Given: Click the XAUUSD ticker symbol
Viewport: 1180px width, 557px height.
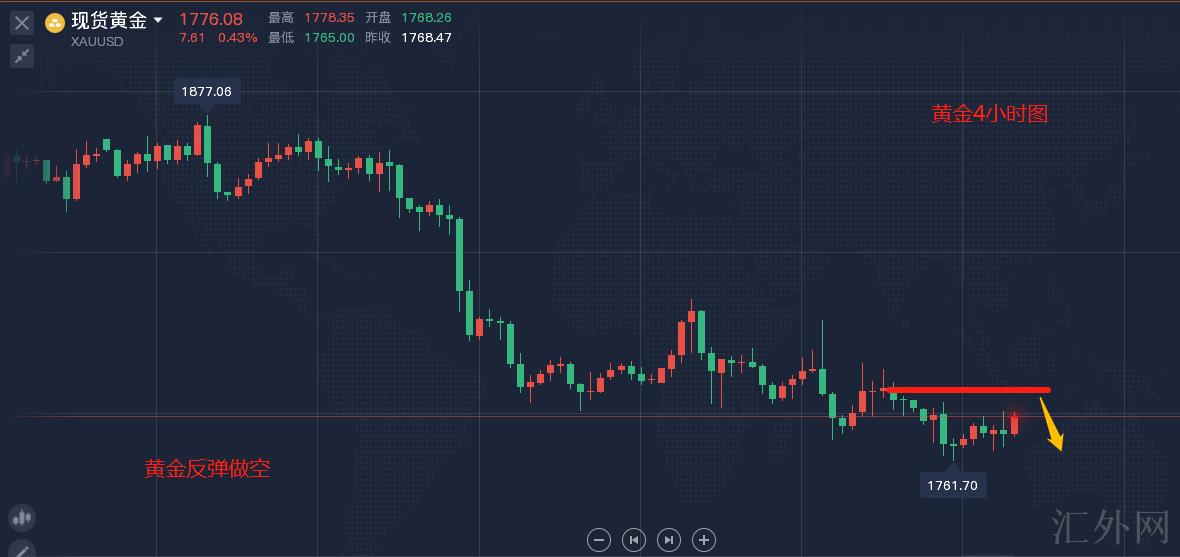Looking at the screenshot, I should point(97,41).
